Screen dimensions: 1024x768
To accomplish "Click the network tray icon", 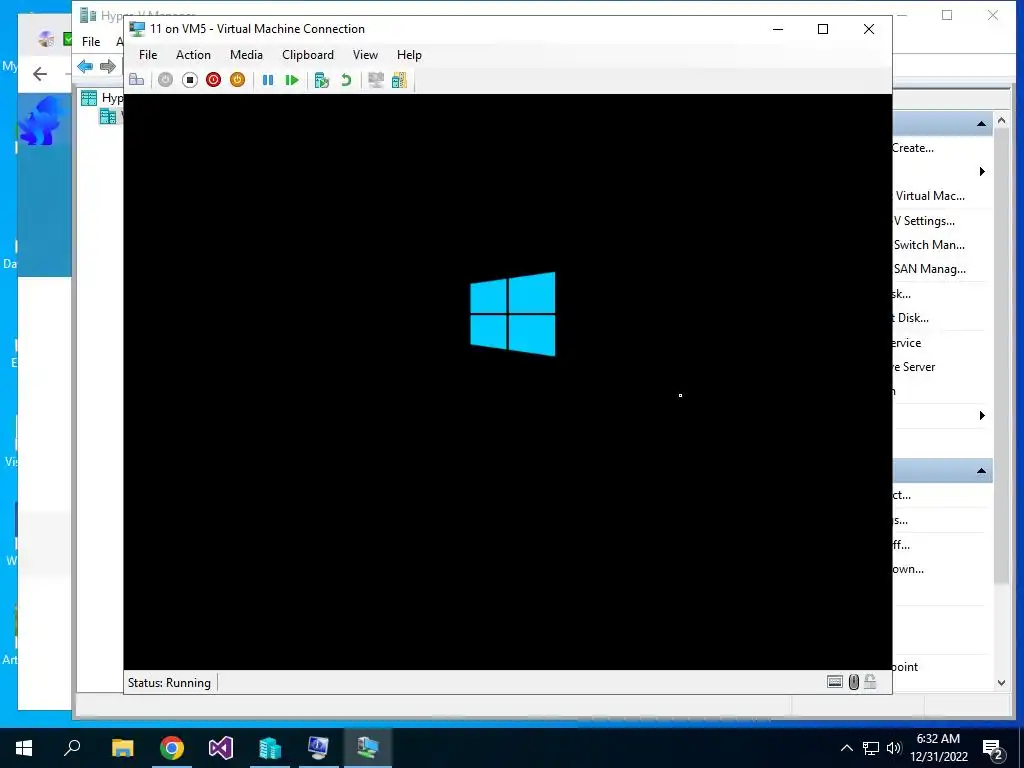I will [x=871, y=748].
